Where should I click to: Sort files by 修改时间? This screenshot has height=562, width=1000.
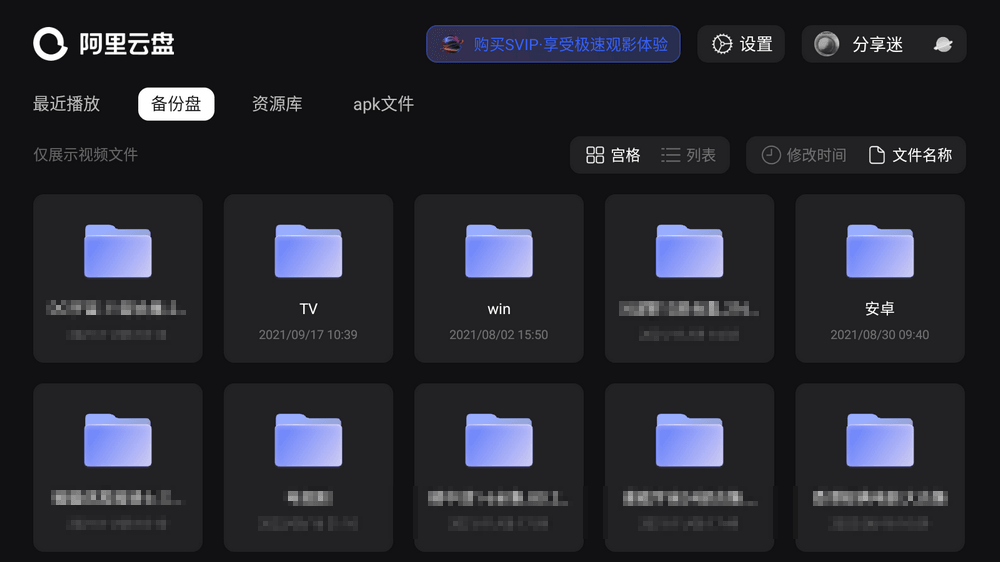click(x=804, y=155)
